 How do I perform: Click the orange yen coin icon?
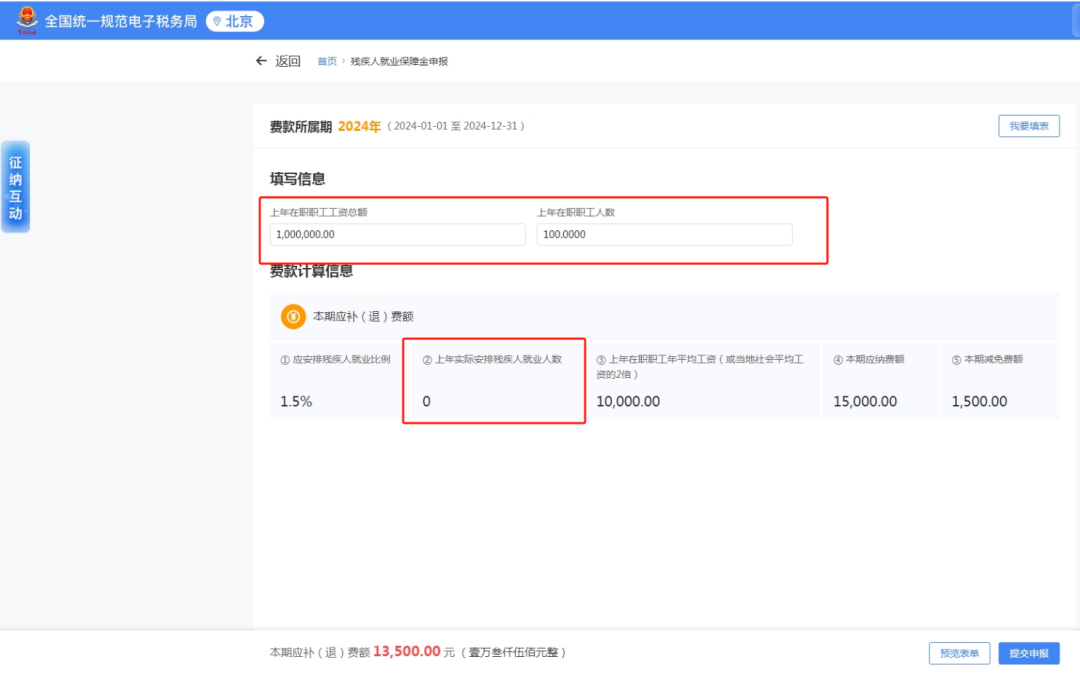tap(293, 316)
